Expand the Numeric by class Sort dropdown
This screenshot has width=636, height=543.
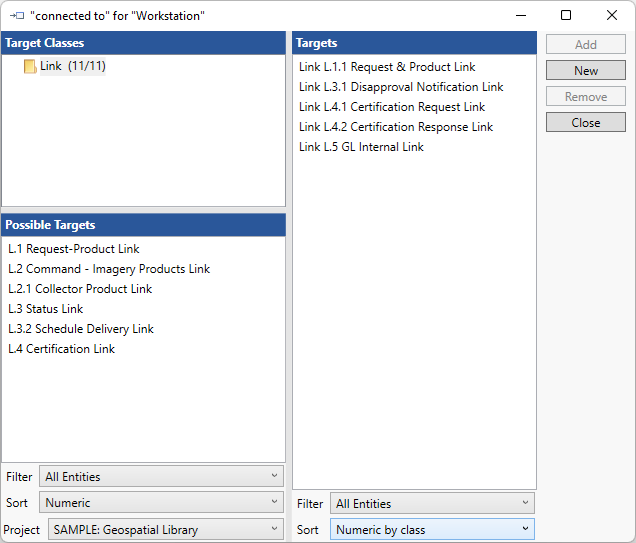(x=432, y=530)
